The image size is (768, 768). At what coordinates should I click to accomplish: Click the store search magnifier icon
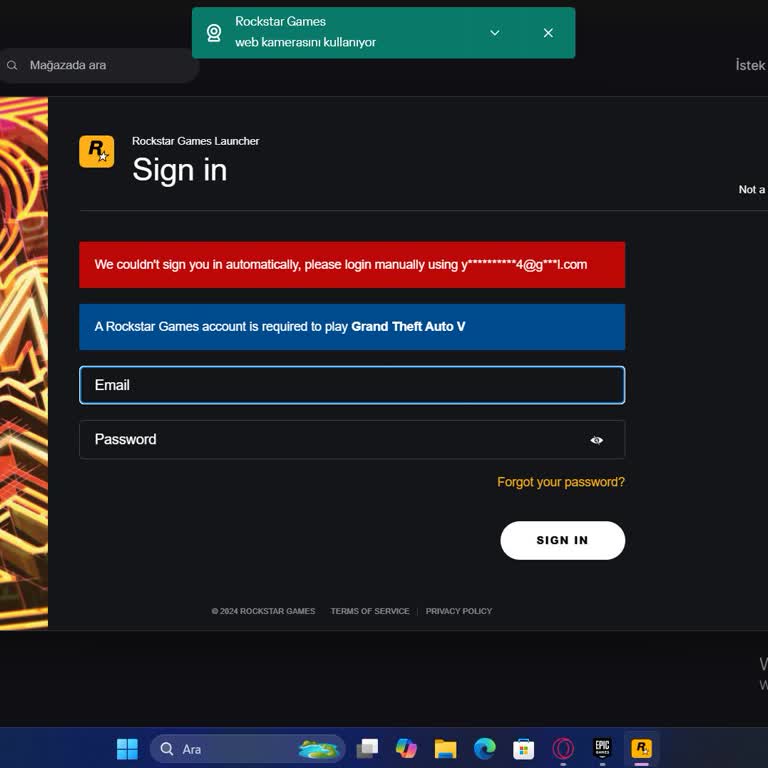point(12,65)
